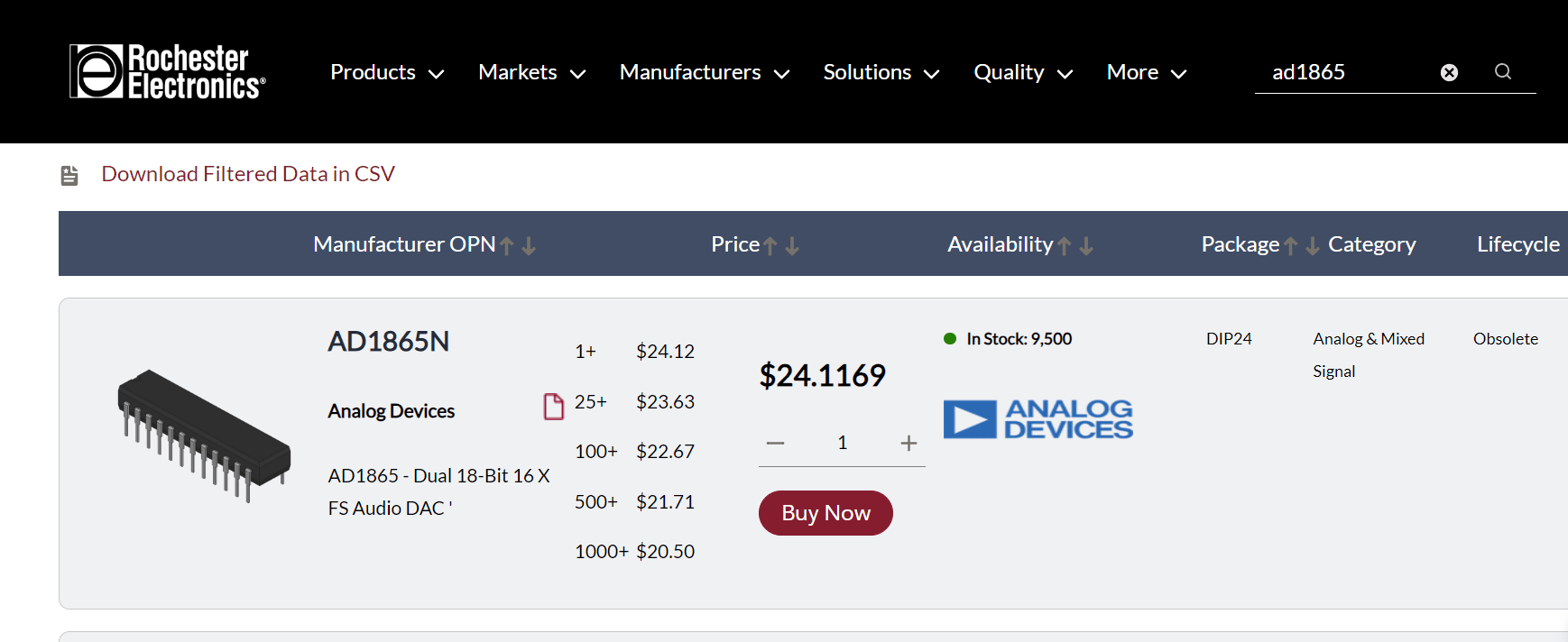The width and height of the screenshot is (1568, 642).
Task: Click the 1000+ price break $20.50
Action: [634, 552]
